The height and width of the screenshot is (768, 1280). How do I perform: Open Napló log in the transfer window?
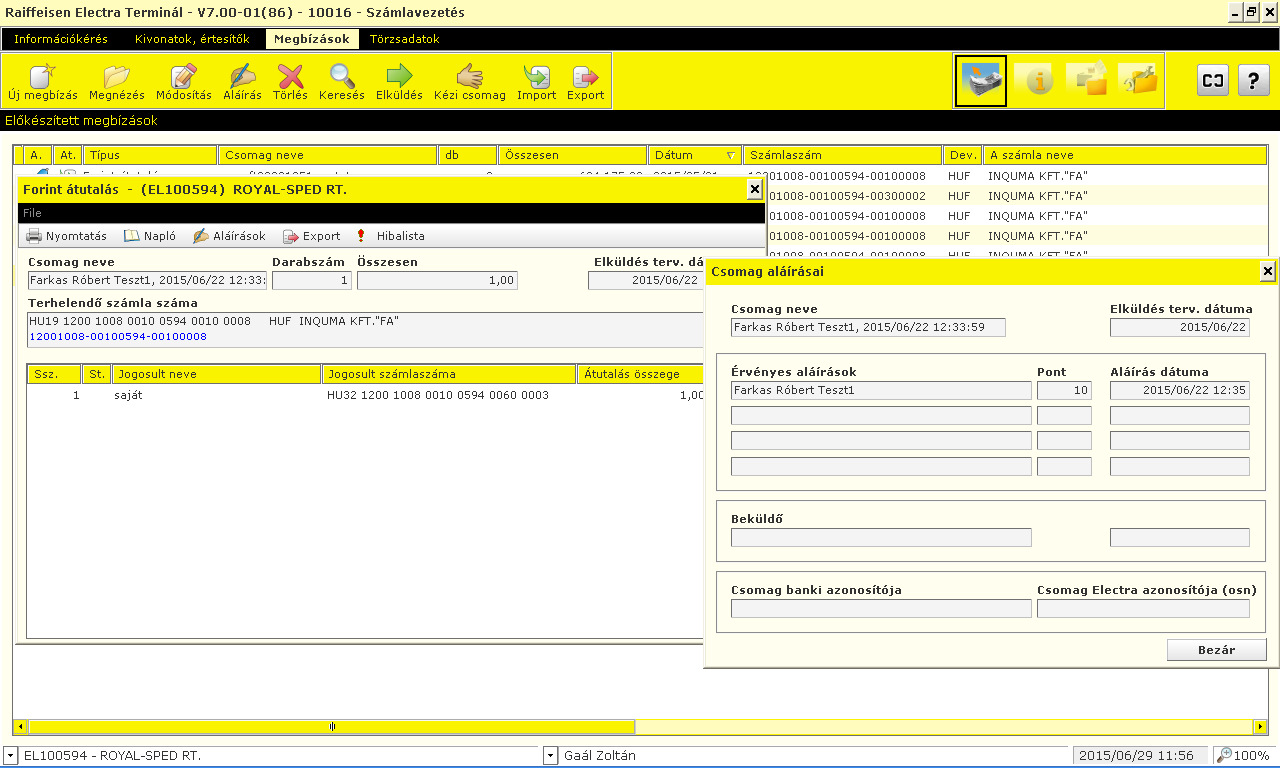pyautogui.click(x=150, y=236)
